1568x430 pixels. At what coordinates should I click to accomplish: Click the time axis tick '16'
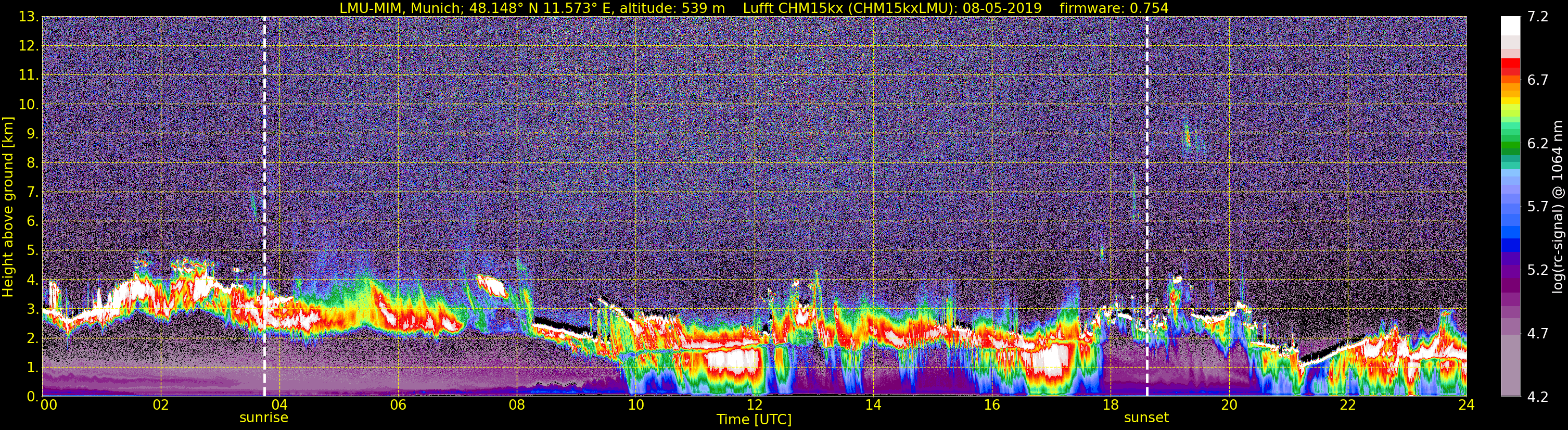point(991,406)
